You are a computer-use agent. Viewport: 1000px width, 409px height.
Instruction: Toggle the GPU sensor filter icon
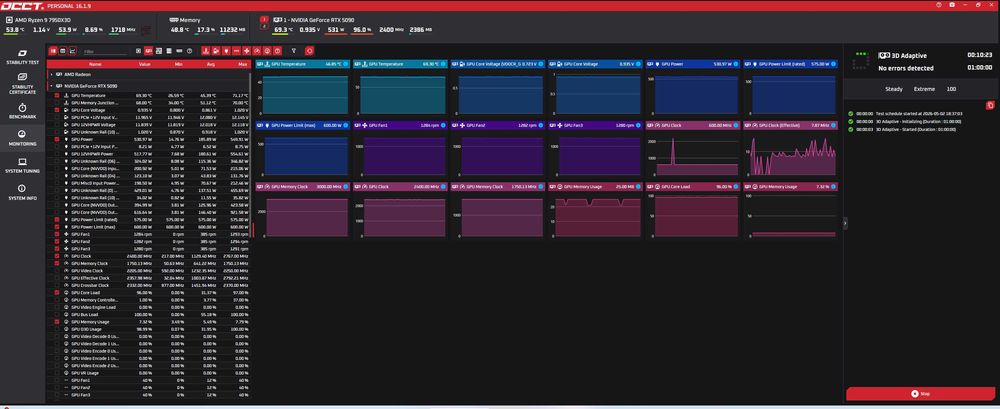click(x=149, y=50)
